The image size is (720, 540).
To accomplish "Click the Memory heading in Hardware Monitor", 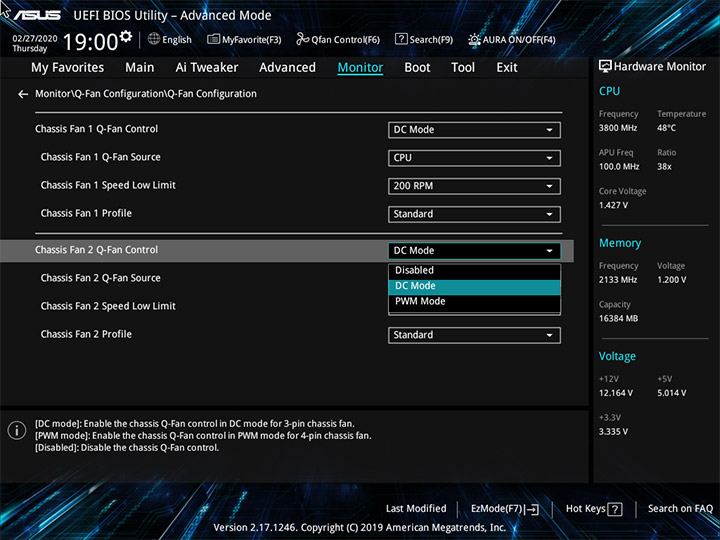I will point(620,243).
